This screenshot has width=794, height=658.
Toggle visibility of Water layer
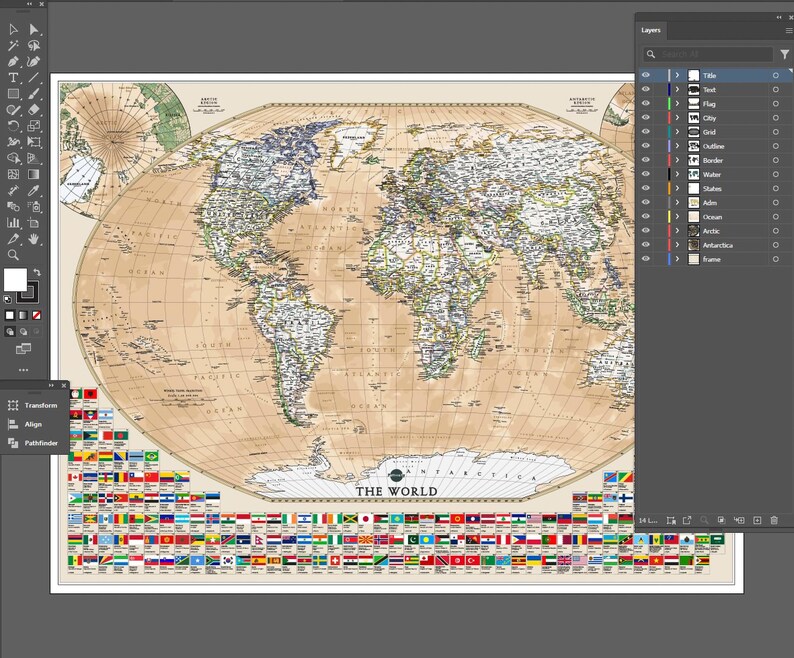[x=646, y=174]
